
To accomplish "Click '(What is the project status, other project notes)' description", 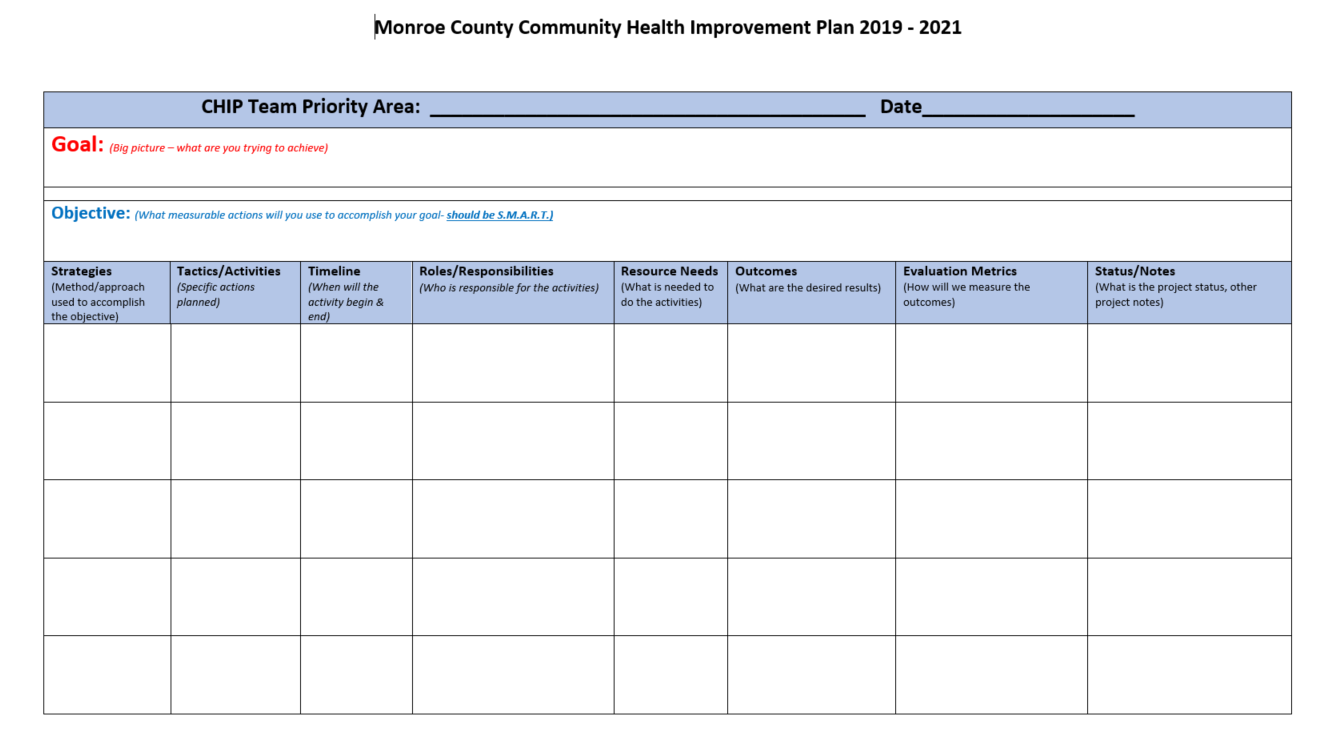I will point(1176,294).
